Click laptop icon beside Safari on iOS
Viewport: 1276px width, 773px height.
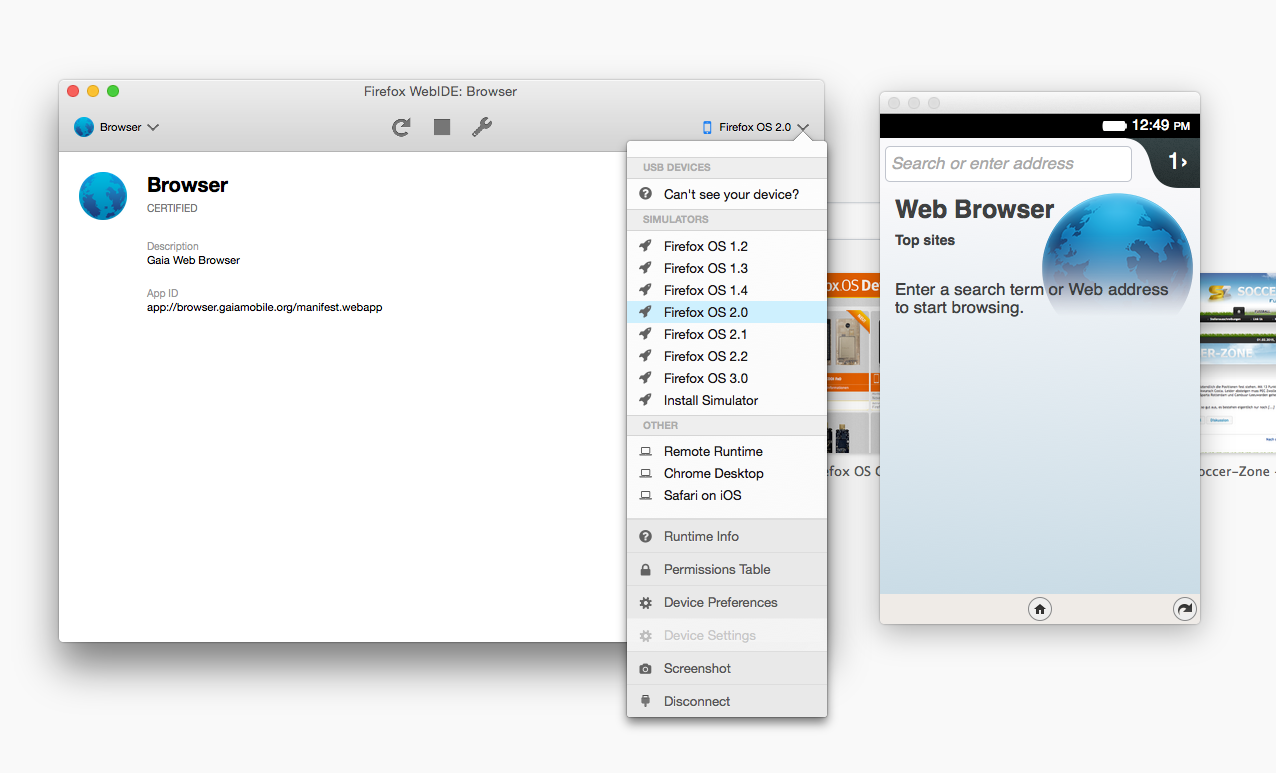[646, 496]
